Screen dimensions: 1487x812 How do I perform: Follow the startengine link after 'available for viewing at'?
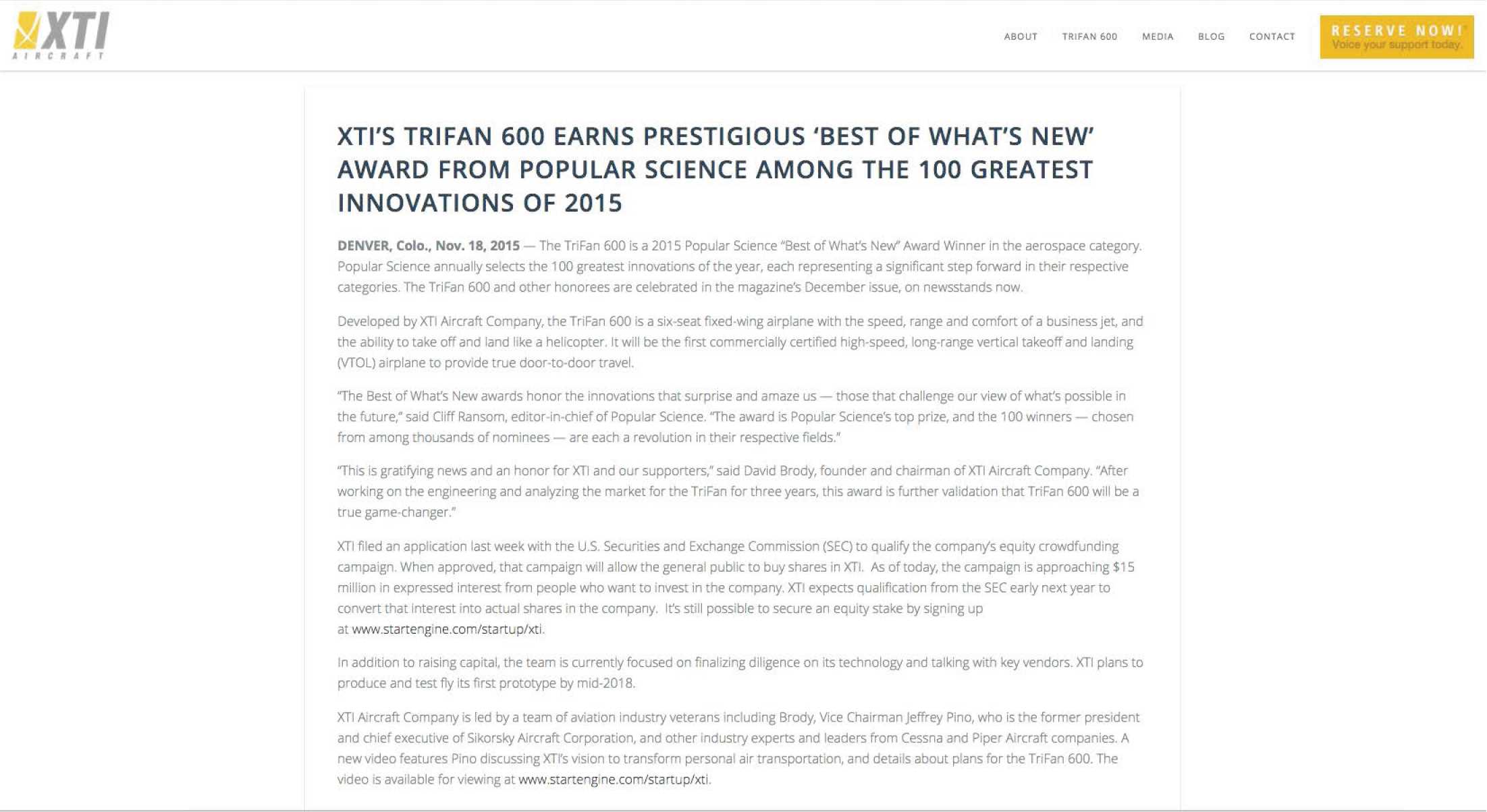(x=614, y=780)
